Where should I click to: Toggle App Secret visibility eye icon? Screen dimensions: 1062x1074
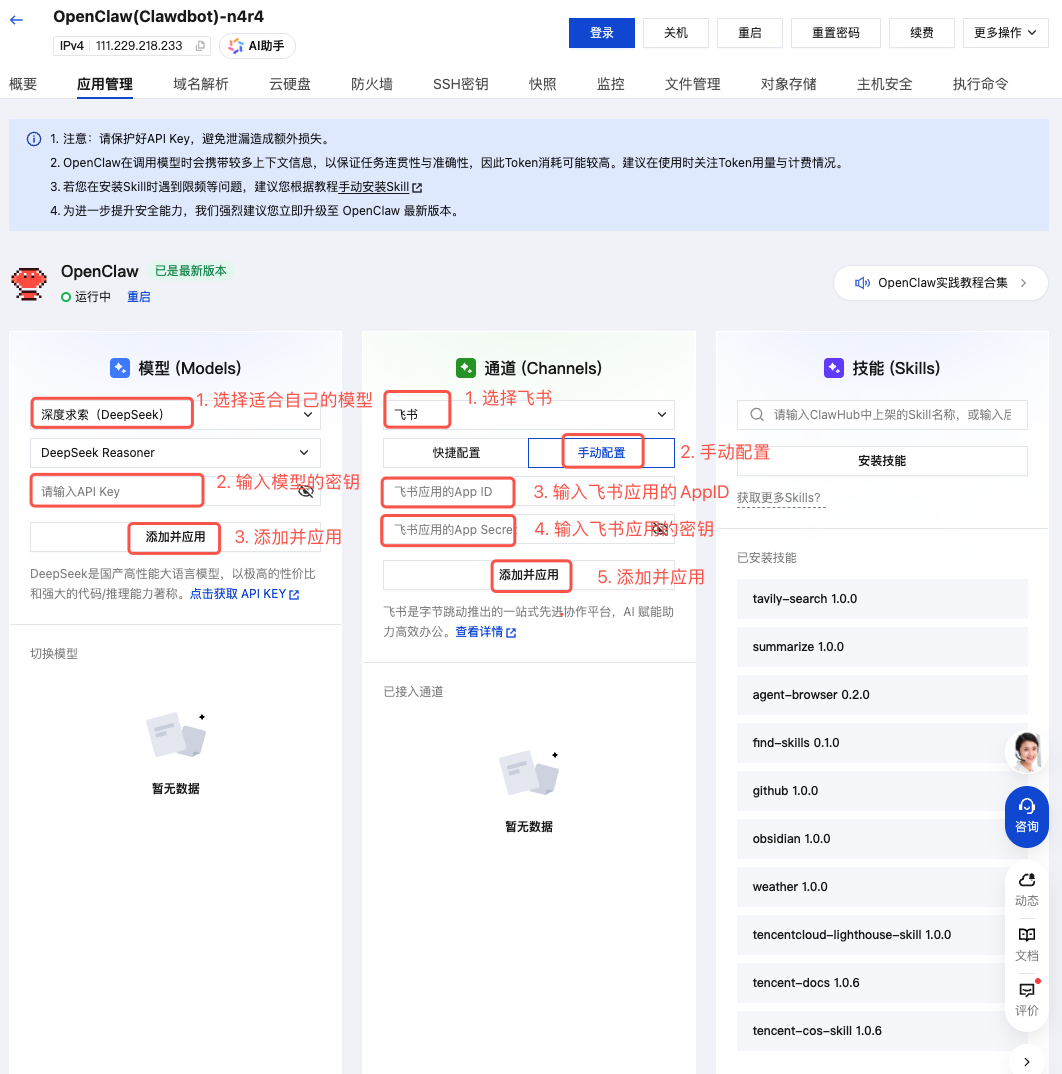(x=660, y=529)
